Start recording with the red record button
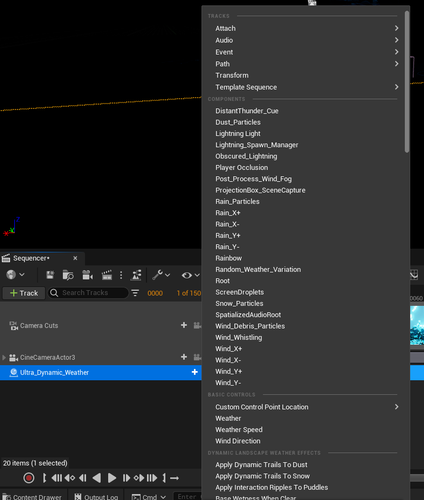 pyautogui.click(x=29, y=478)
